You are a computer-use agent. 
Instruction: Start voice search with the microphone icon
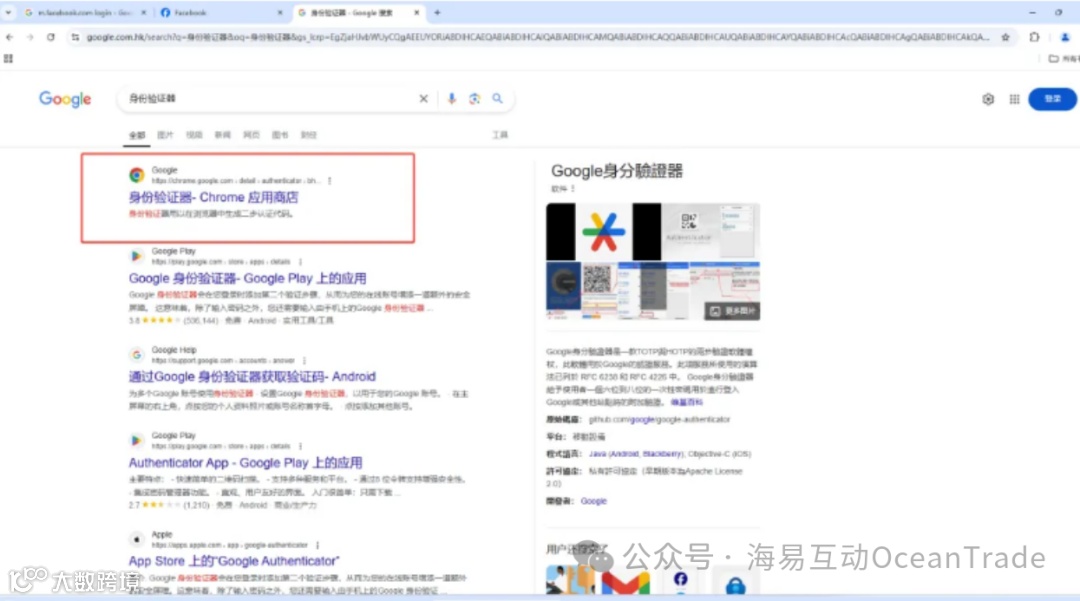[x=452, y=99]
